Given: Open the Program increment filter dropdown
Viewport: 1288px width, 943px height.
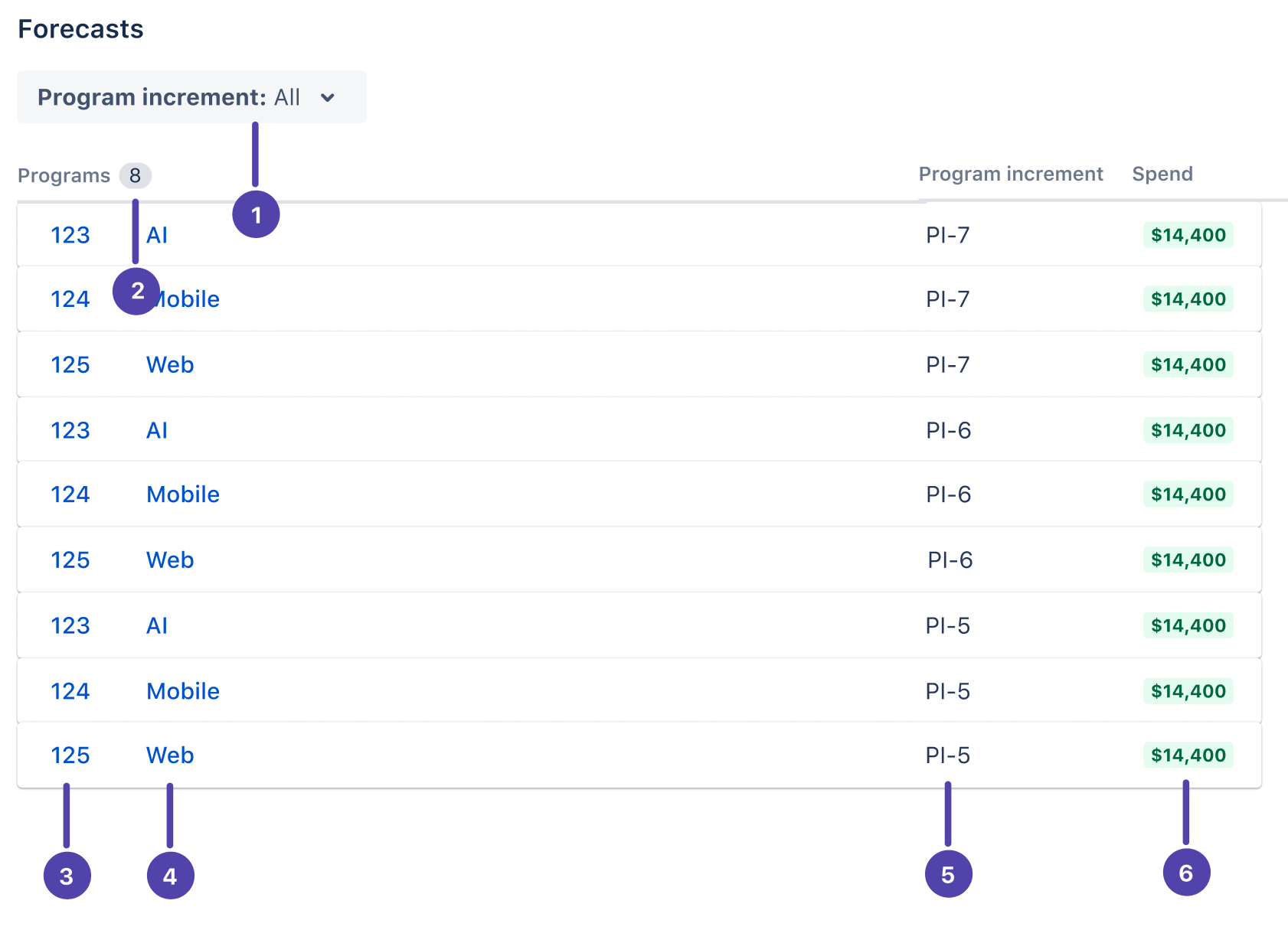Looking at the screenshot, I should (x=191, y=97).
